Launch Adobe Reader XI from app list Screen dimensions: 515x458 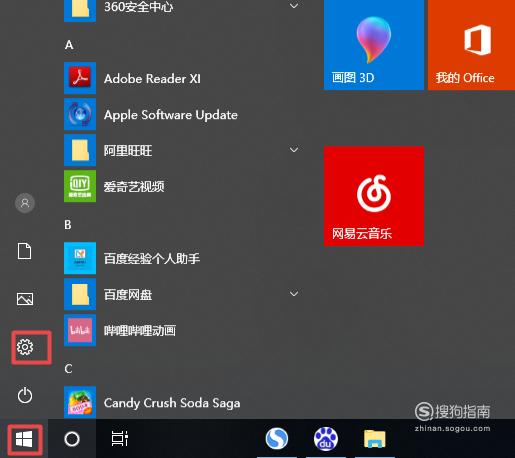[183, 78]
